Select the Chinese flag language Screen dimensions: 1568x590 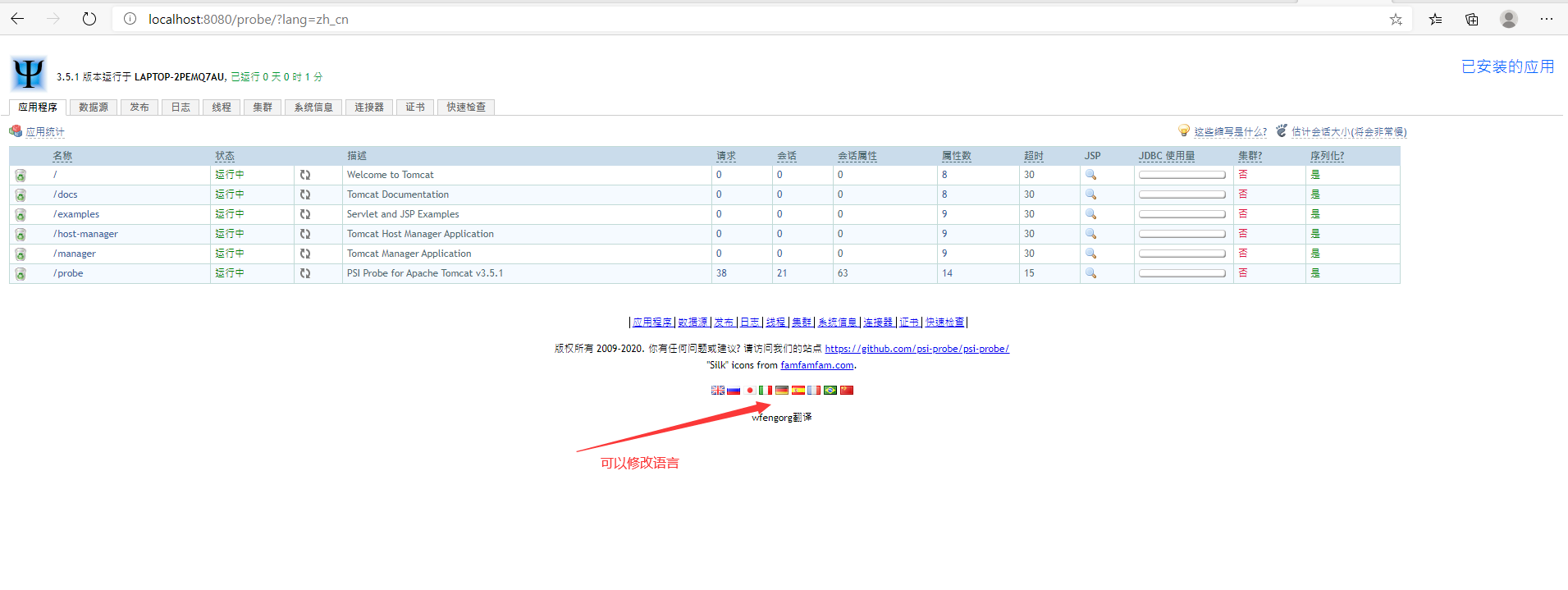click(x=847, y=390)
